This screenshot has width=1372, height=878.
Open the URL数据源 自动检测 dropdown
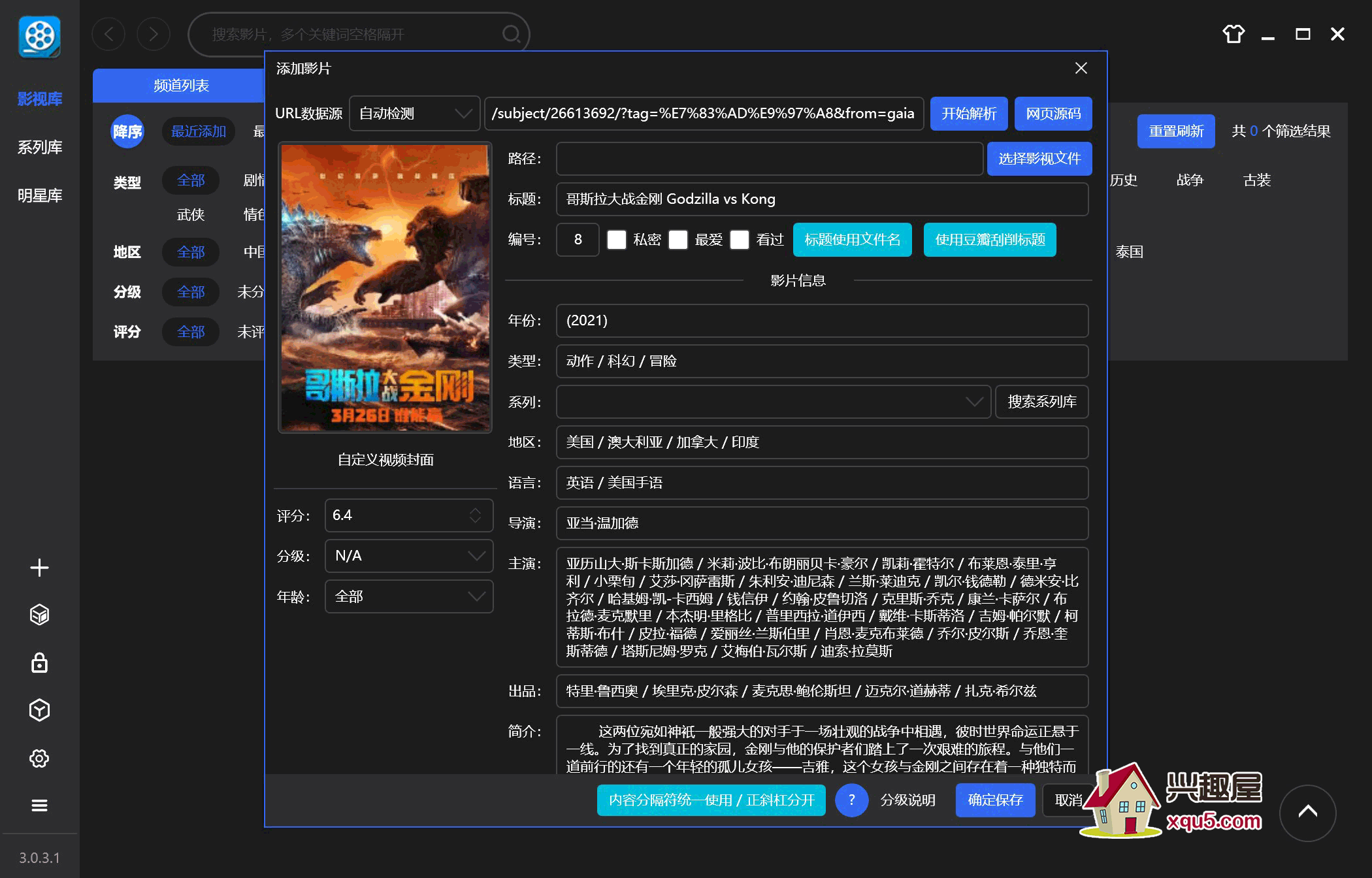pyautogui.click(x=414, y=114)
